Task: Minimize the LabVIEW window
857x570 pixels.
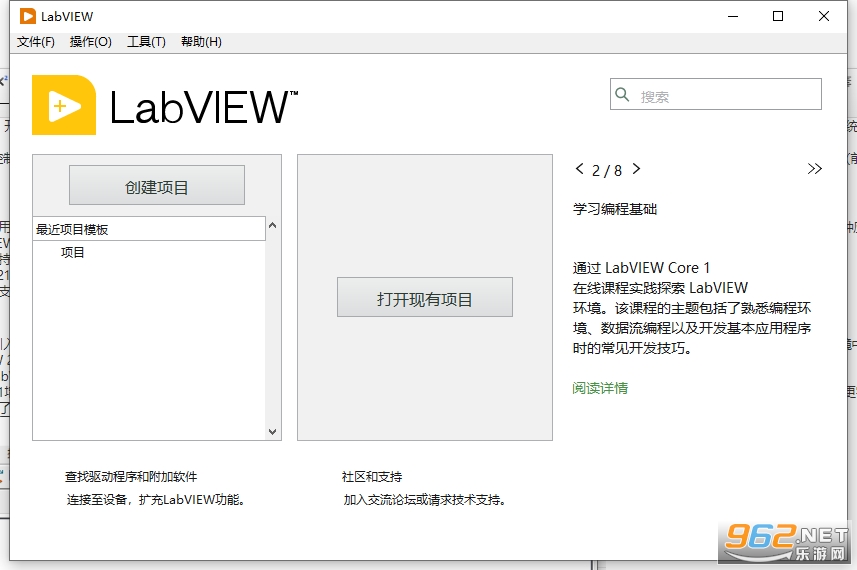Action: tap(733, 16)
